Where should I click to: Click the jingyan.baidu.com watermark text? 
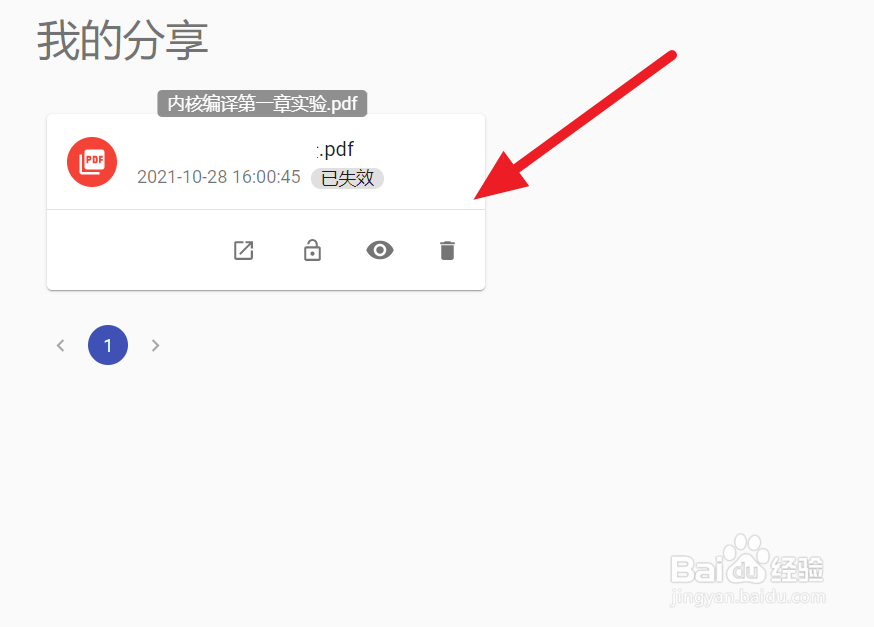747,597
